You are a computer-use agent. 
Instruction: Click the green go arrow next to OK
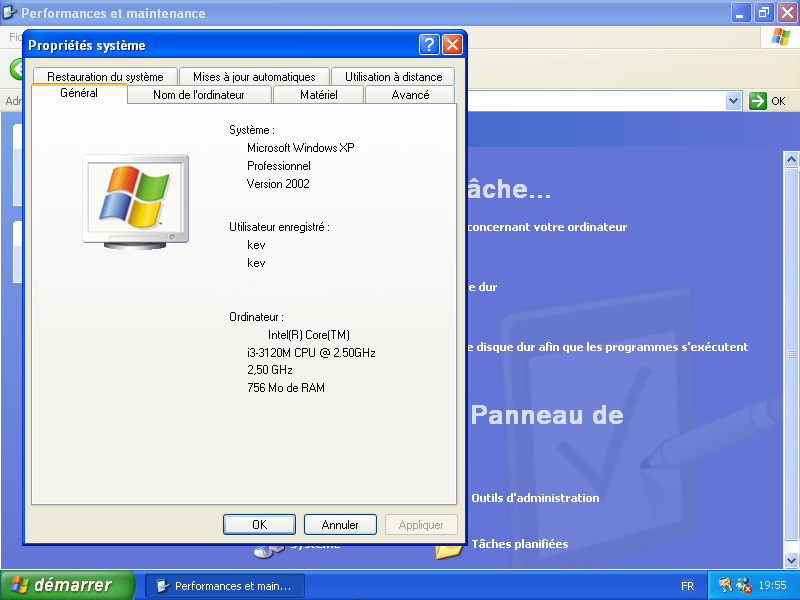pyautogui.click(x=758, y=101)
